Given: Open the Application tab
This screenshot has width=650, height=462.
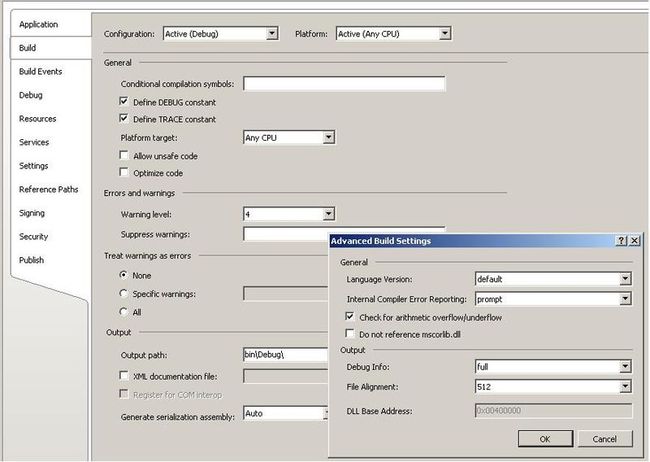Looking at the screenshot, I should pyautogui.click(x=39, y=24).
